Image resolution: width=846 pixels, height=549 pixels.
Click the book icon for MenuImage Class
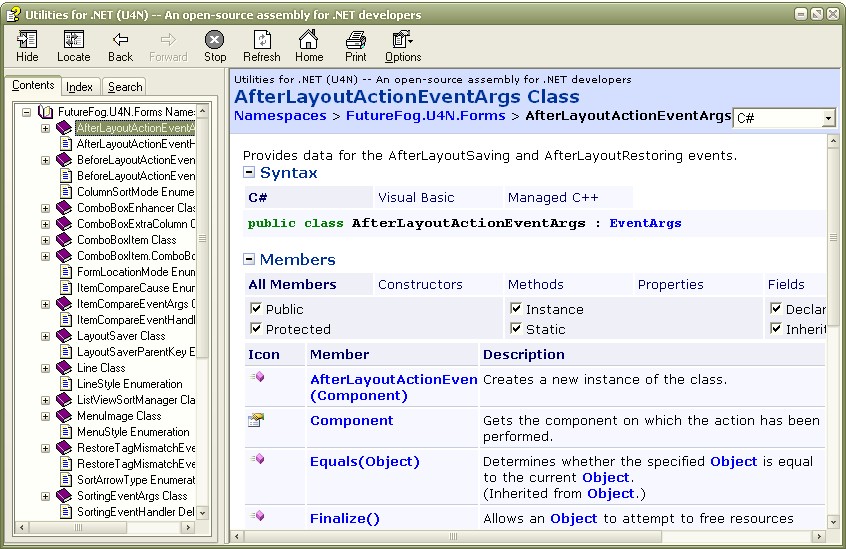tap(64, 416)
